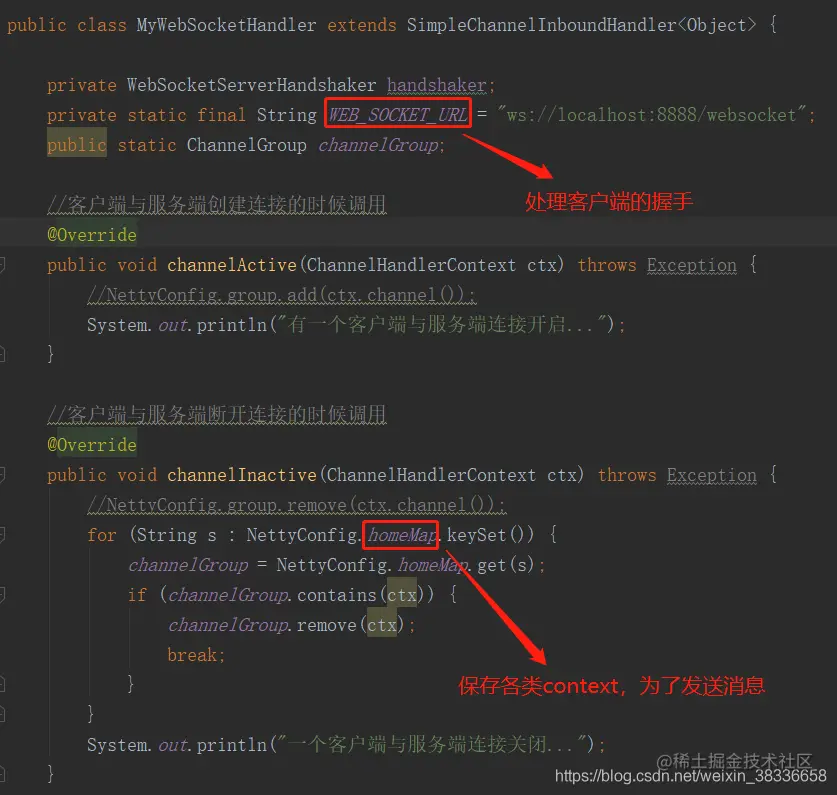The image size is (837, 795).
Task: Click the ws://localhost:8888/websocket string
Action: (651, 115)
